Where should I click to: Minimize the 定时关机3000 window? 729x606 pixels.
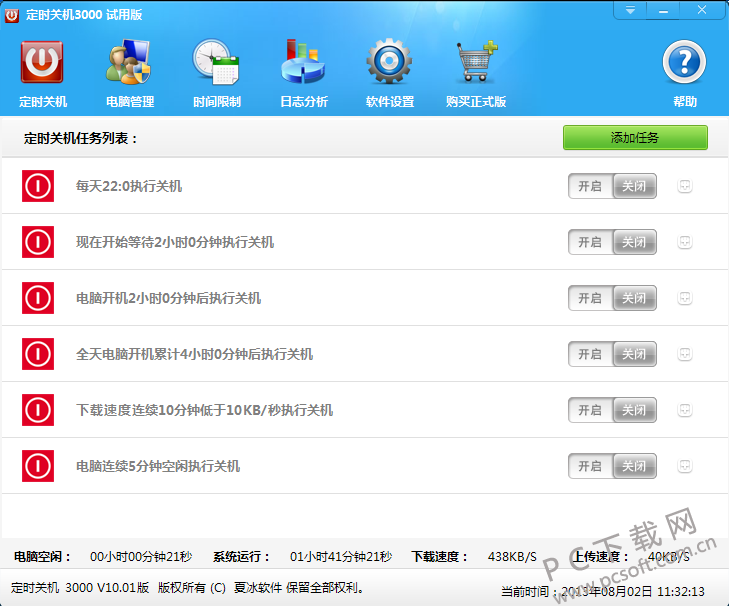click(663, 10)
